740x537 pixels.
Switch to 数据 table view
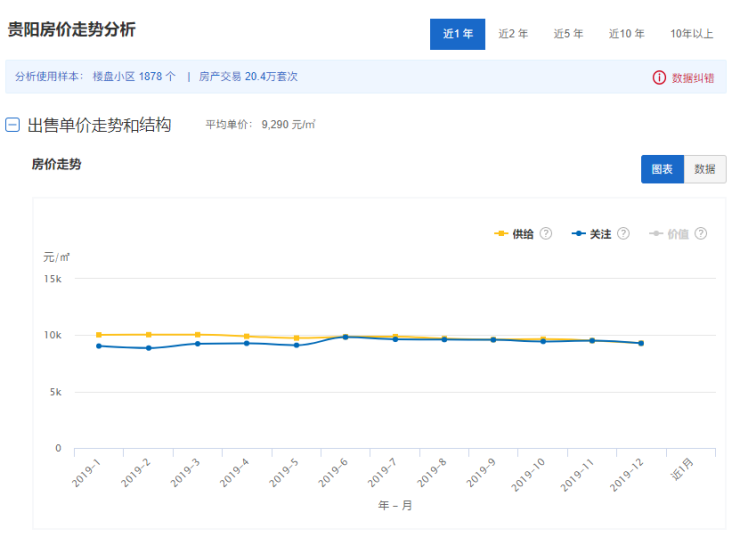point(705,170)
